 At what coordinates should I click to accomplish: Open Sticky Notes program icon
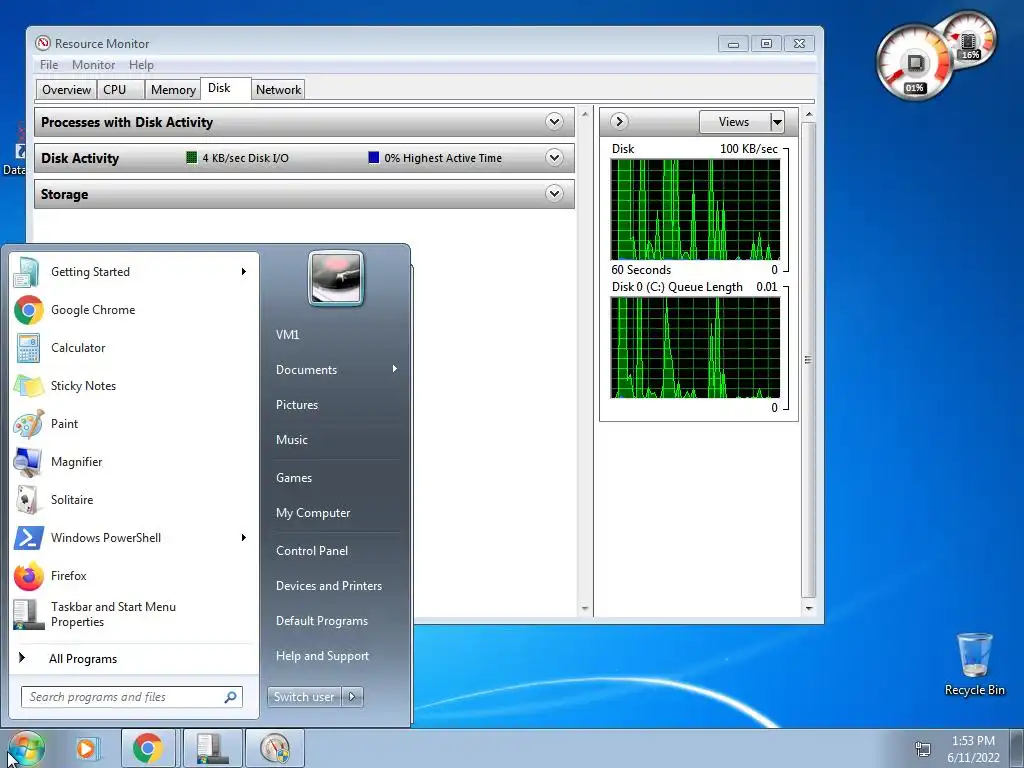coord(29,385)
